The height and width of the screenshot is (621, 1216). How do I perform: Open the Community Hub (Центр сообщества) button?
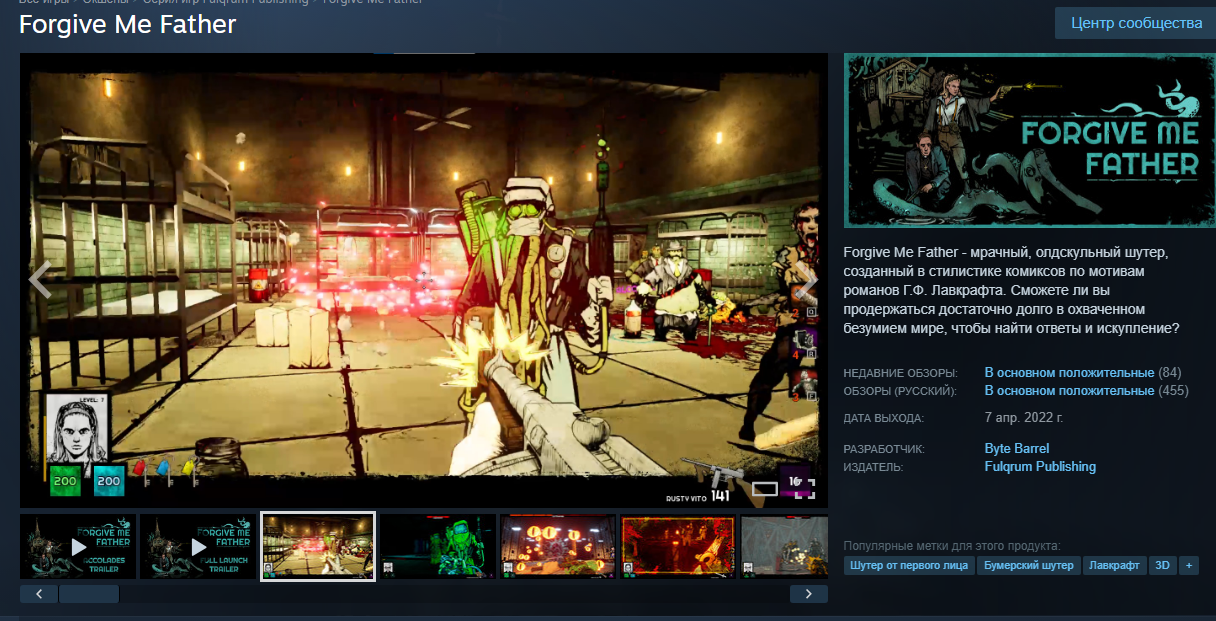1136,23
